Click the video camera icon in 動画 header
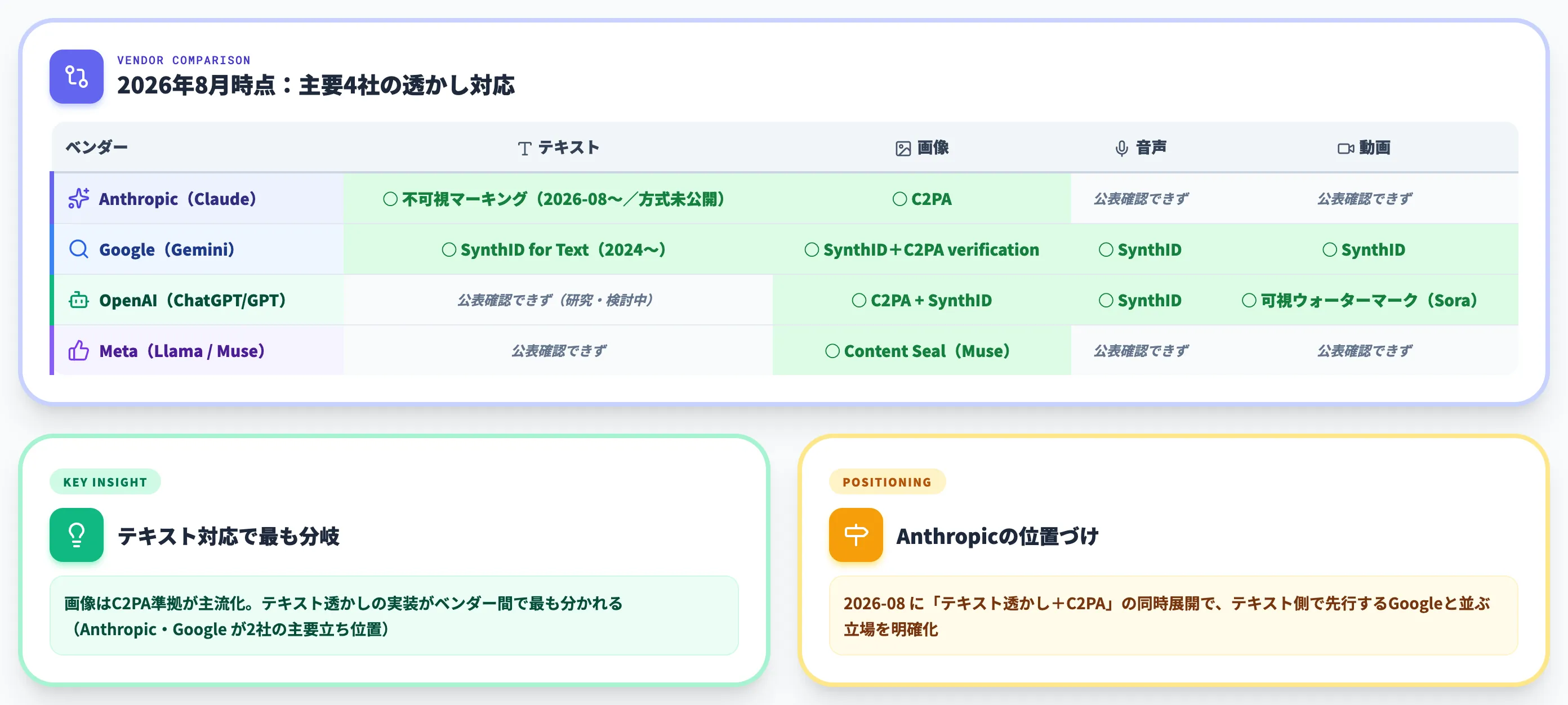Image resolution: width=1568 pixels, height=705 pixels. pyautogui.click(x=1345, y=148)
